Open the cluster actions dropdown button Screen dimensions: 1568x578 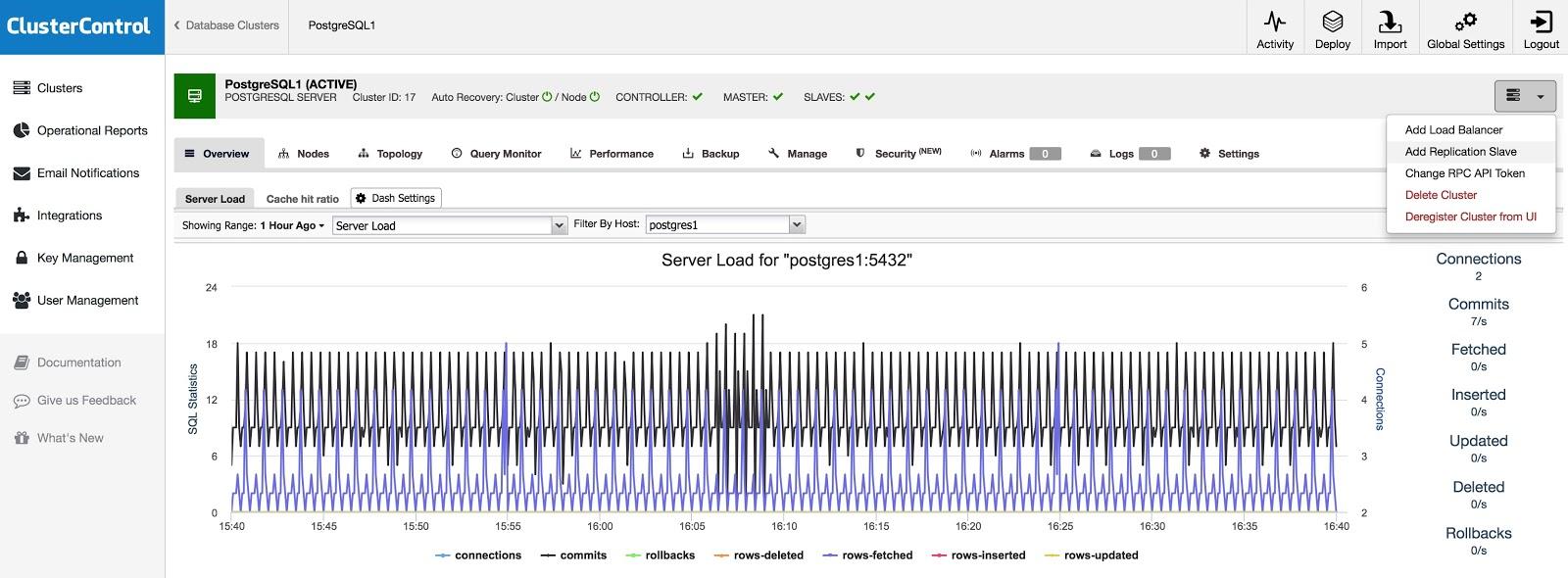click(1525, 96)
